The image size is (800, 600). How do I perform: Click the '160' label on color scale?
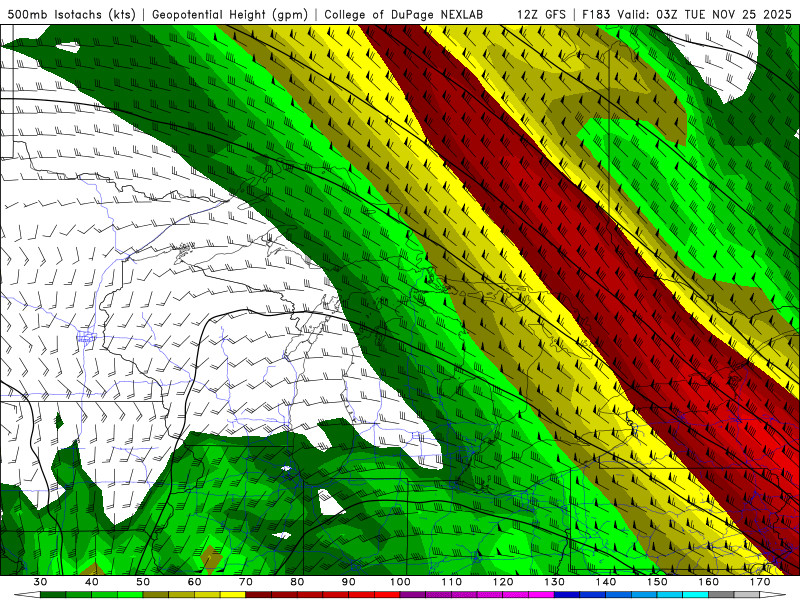[709, 582]
